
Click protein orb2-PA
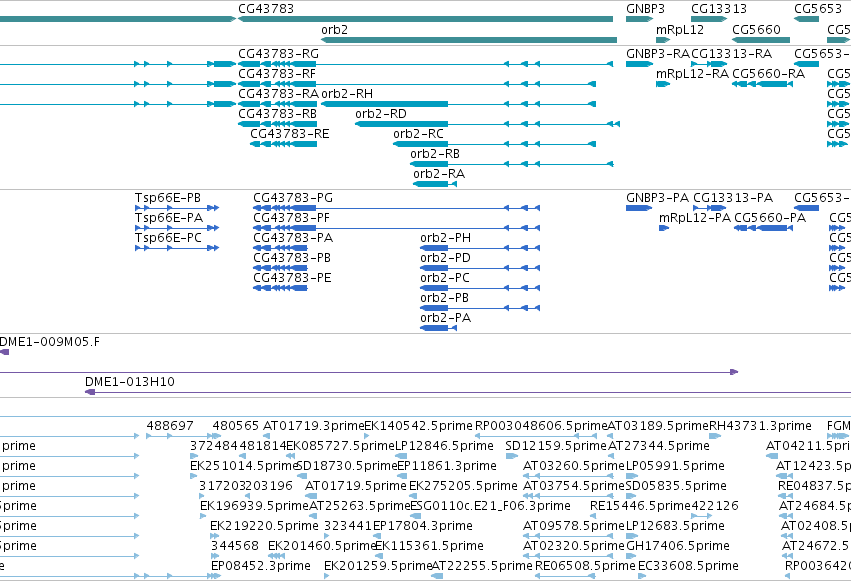(x=446, y=318)
